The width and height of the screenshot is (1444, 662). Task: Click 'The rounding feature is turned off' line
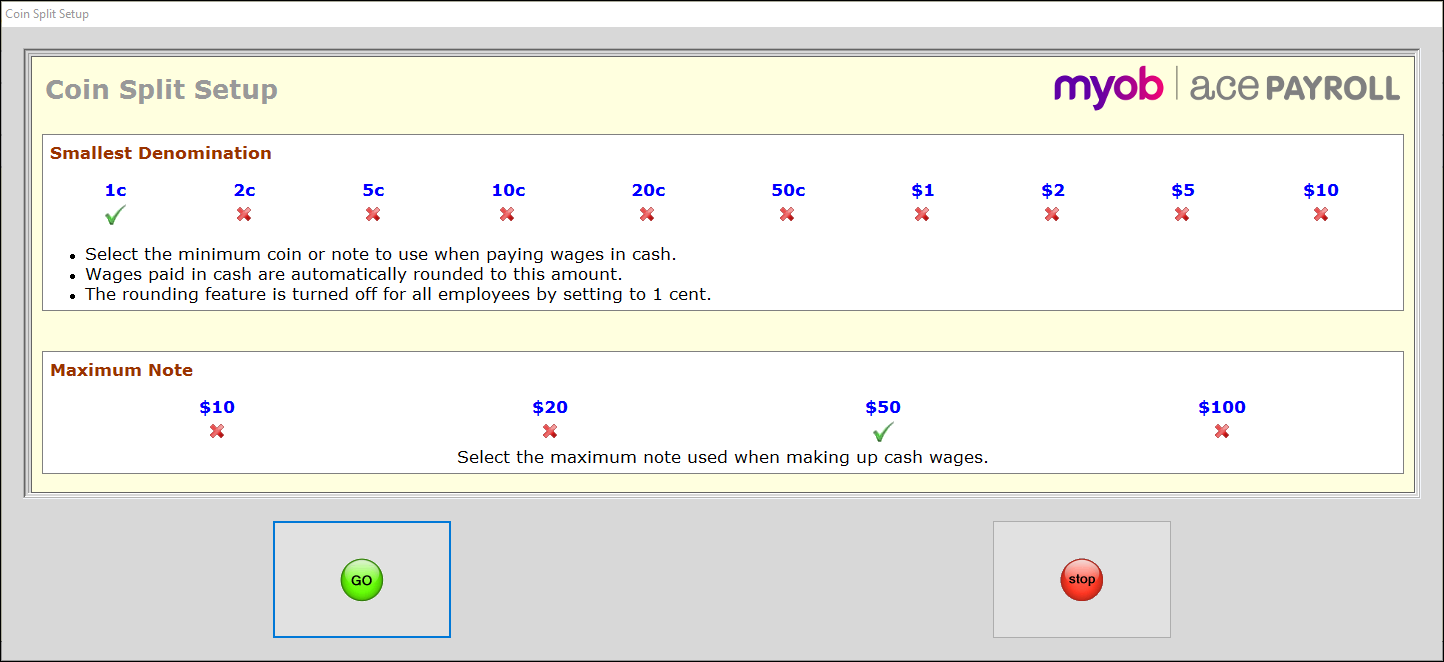[398, 294]
